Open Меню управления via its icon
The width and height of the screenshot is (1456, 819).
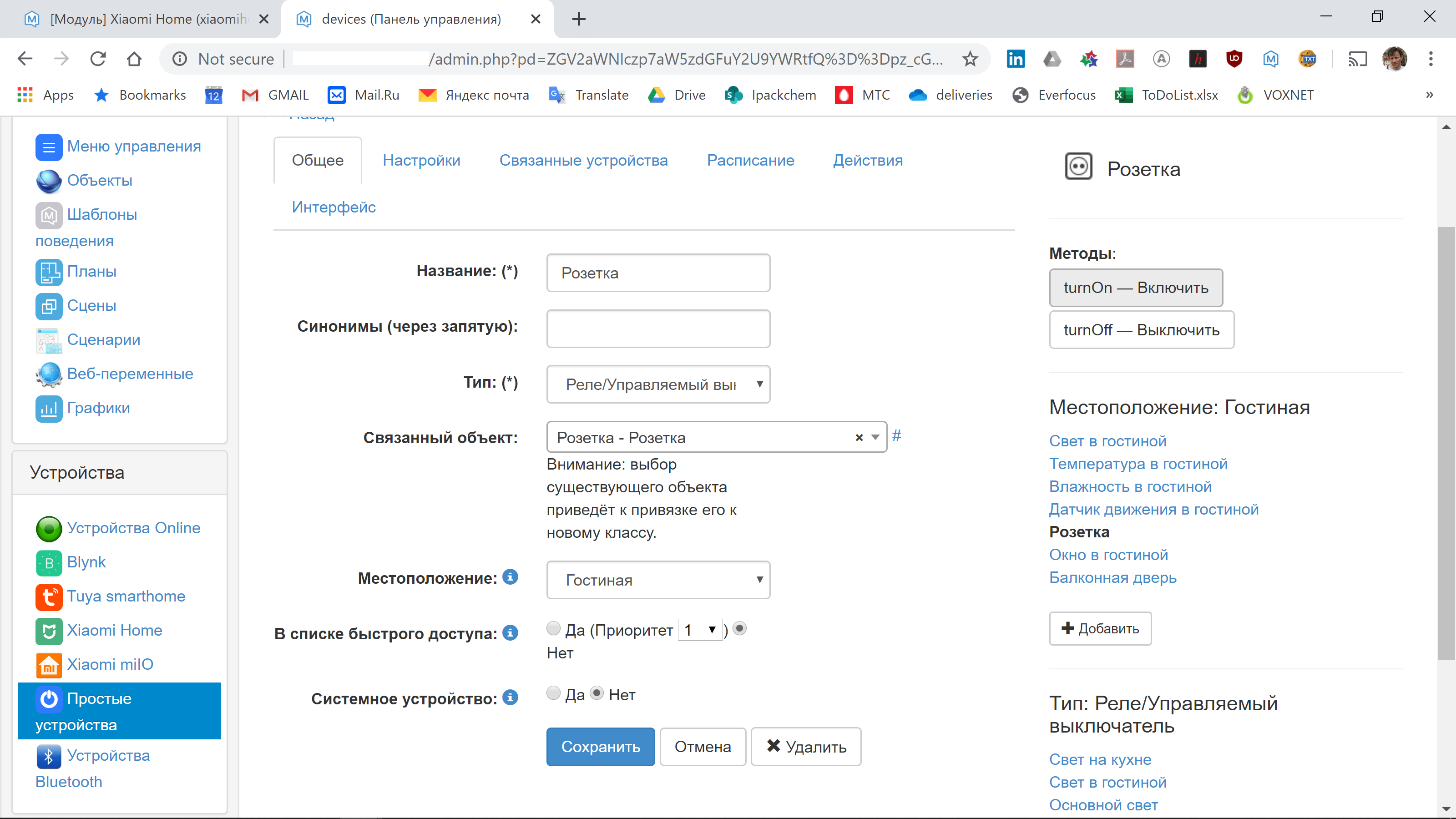tap(49, 147)
